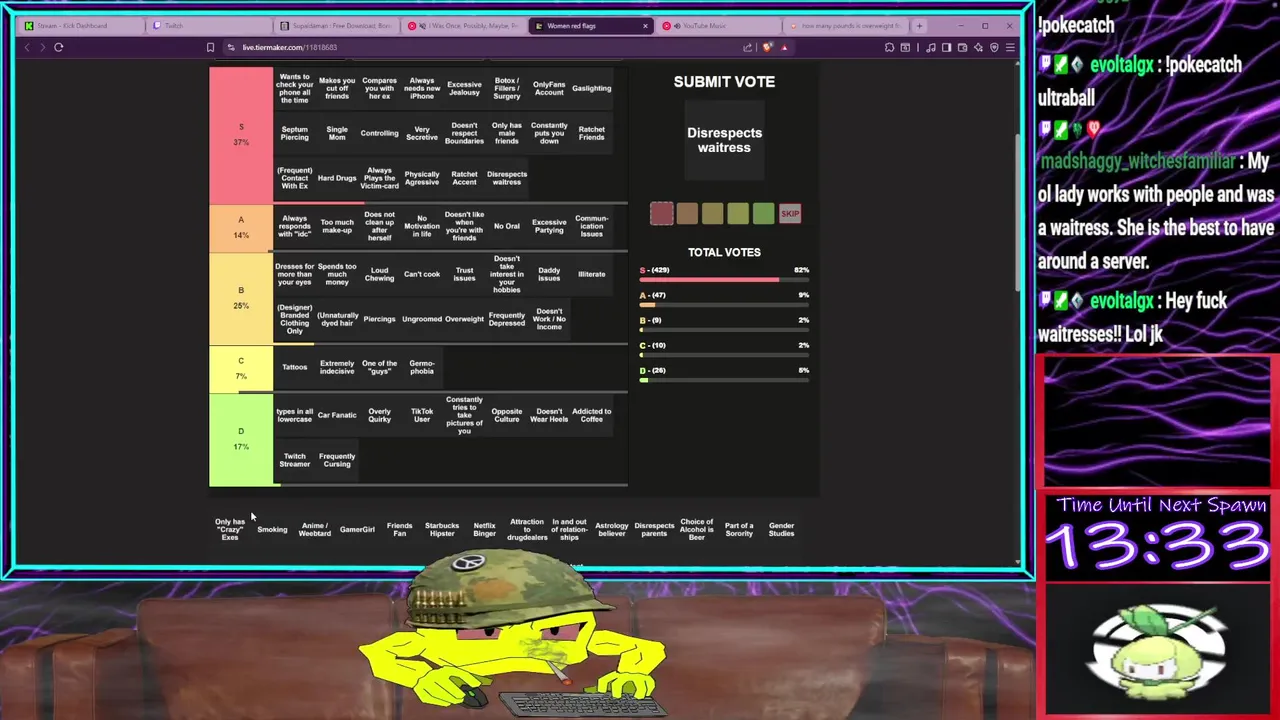Viewport: 1280px width, 720px height.
Task: Click the D tier label showing 17%
Action: pyautogui.click(x=241, y=439)
